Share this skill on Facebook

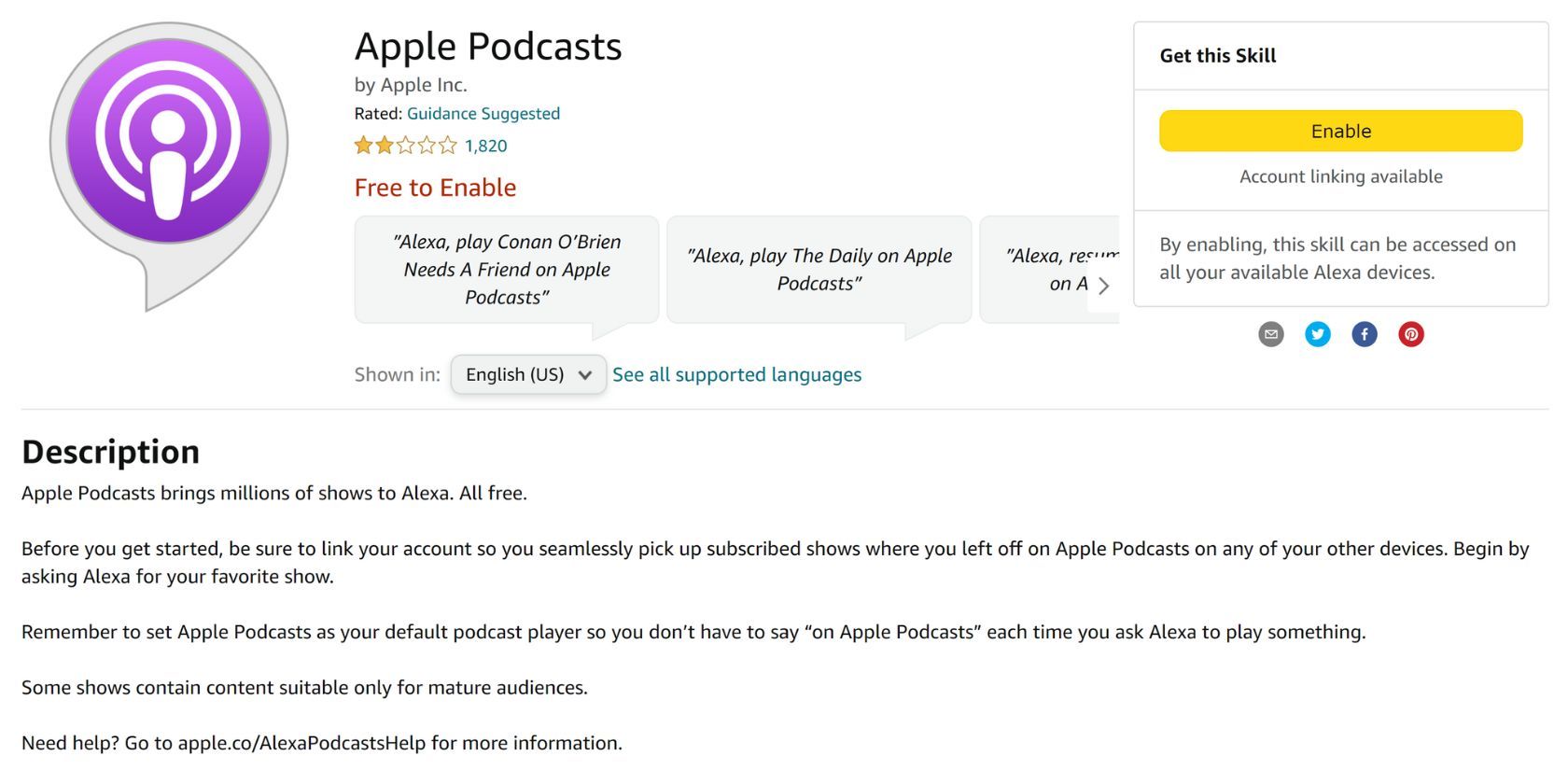pyautogui.click(x=1364, y=334)
